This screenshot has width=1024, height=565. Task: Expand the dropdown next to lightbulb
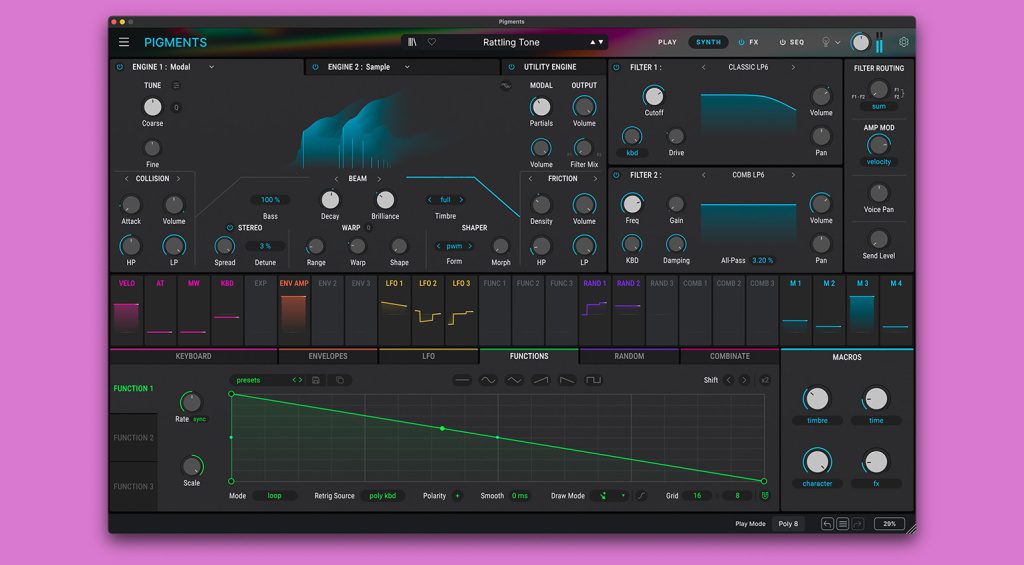[x=838, y=42]
